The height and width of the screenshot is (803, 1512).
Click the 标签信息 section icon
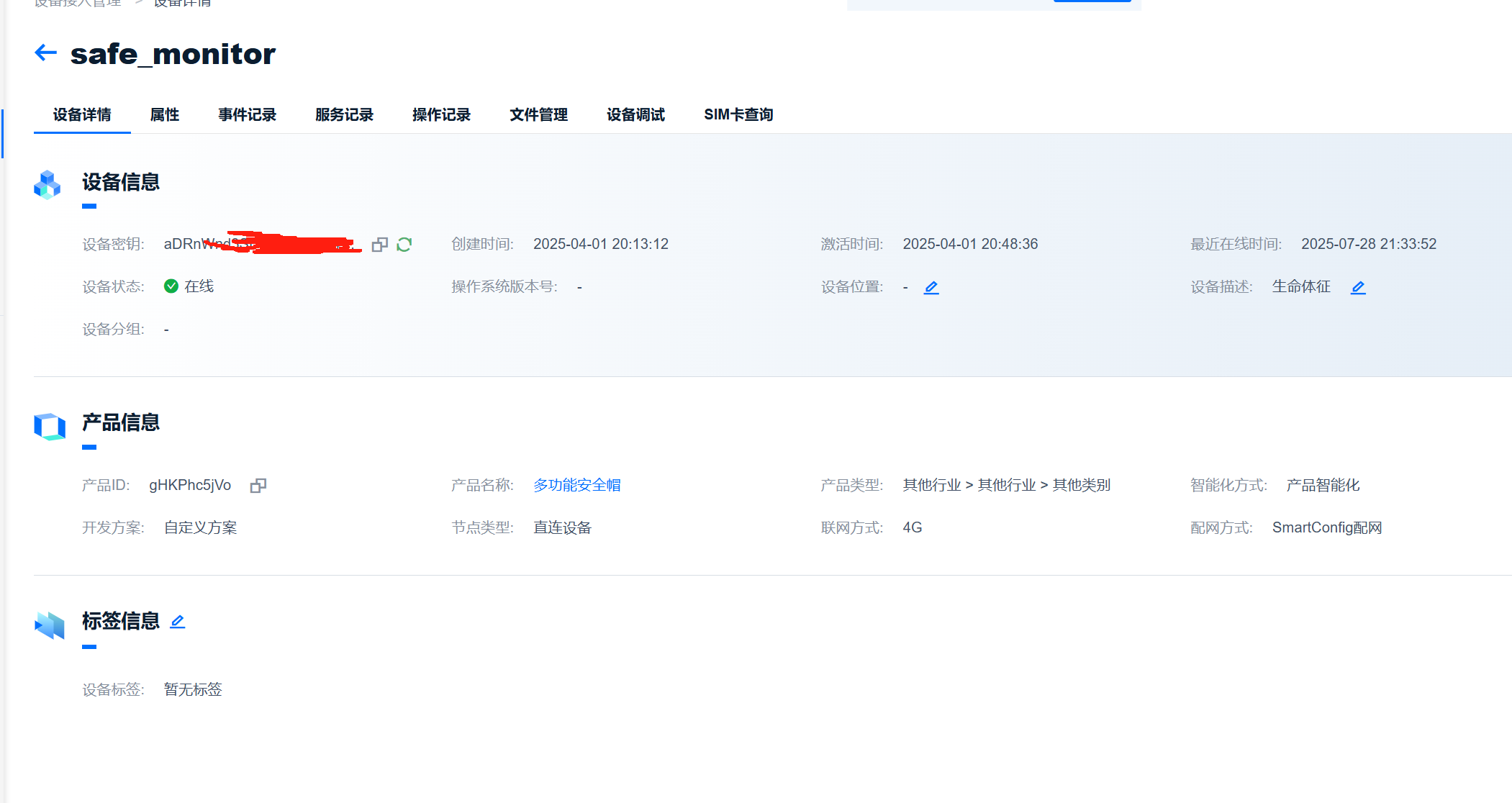click(x=49, y=625)
